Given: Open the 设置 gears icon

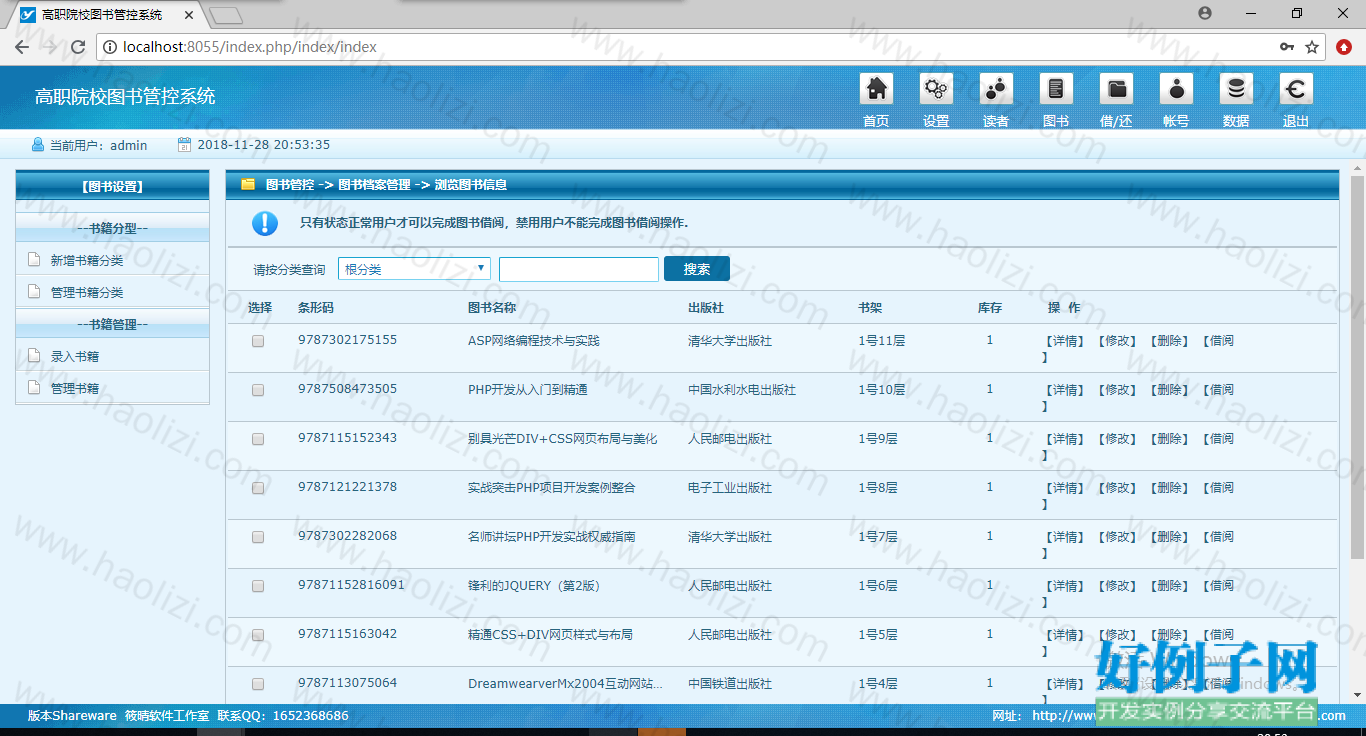Looking at the screenshot, I should [x=936, y=89].
